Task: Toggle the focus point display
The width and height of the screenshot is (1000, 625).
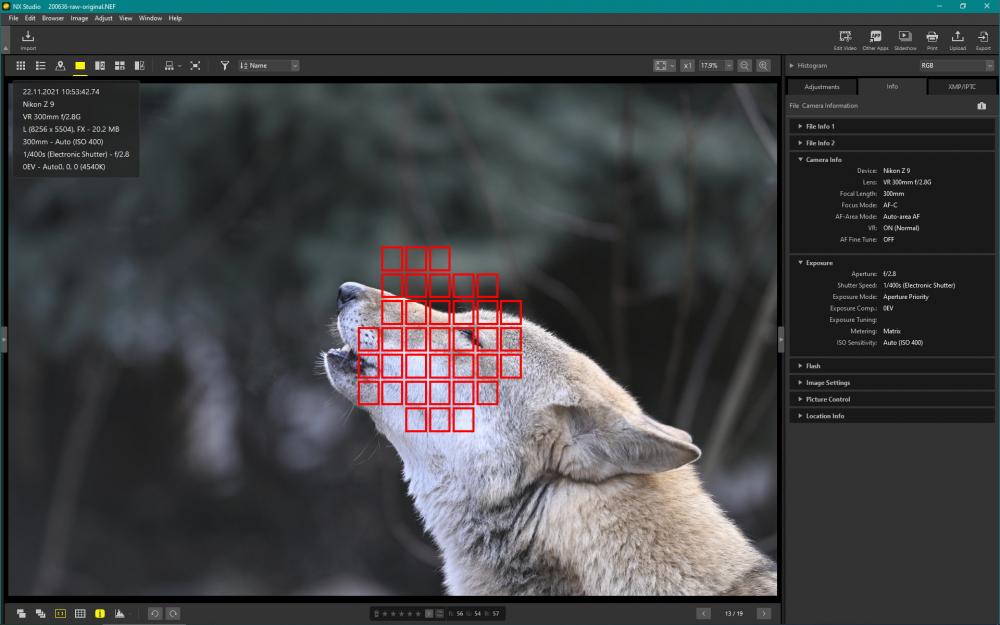Action: pyautogui.click(x=60, y=614)
